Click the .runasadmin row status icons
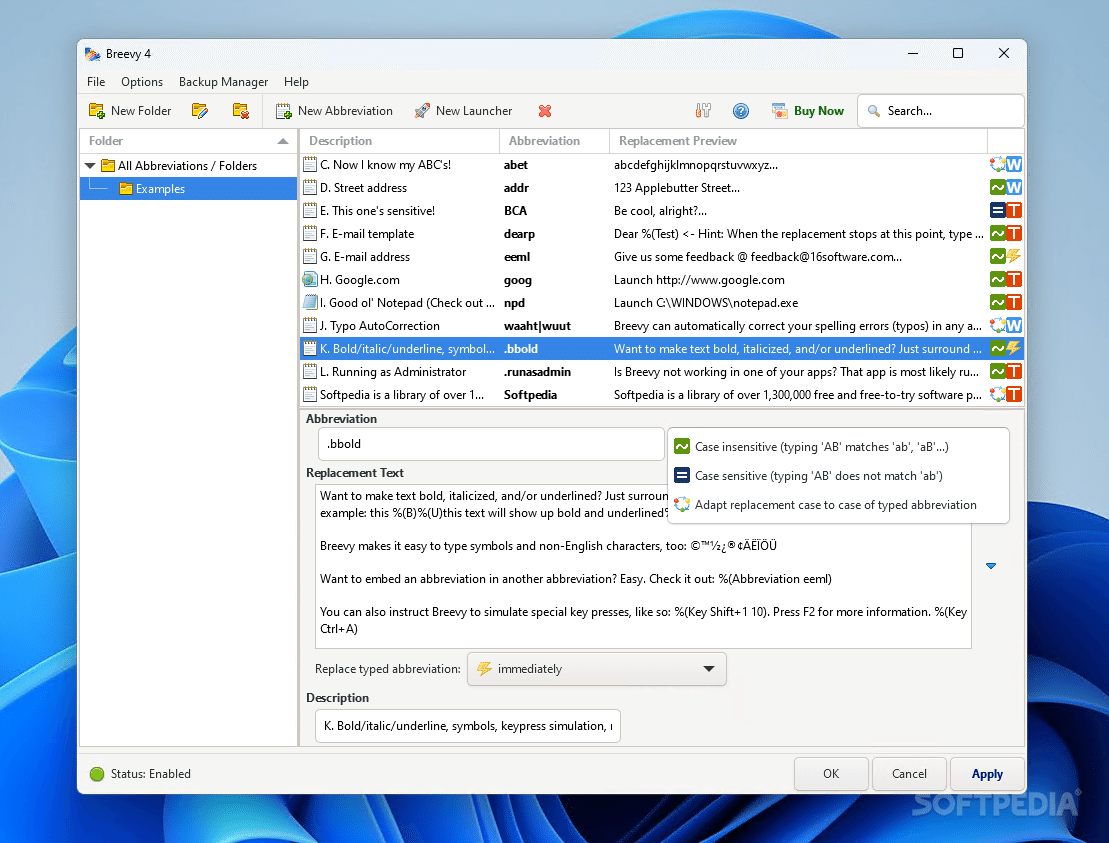Screen dimensions: 1109x843 pos(1006,372)
